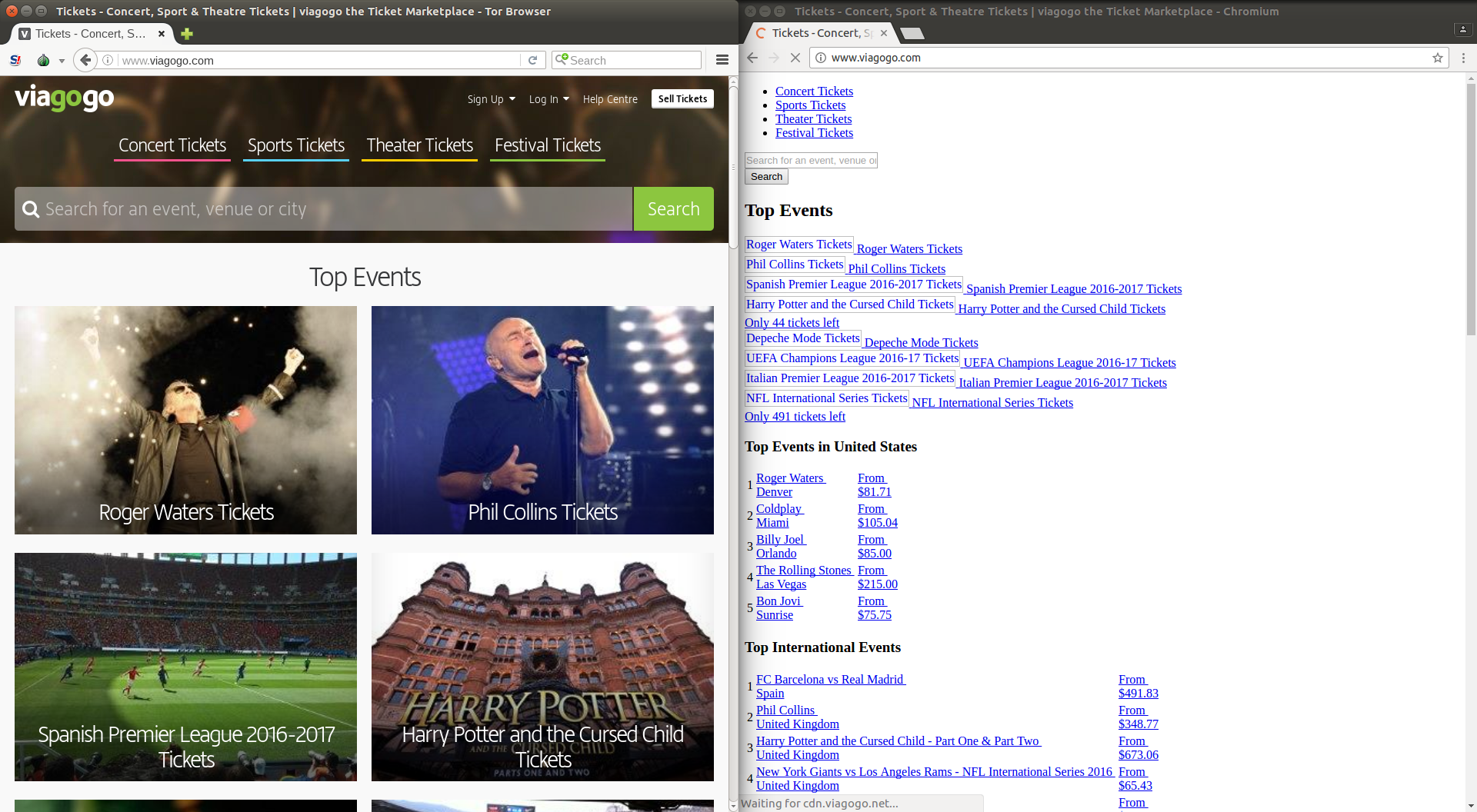Navigate back using Tor Browser back arrow
Image resolution: width=1477 pixels, height=812 pixels.
click(x=85, y=60)
